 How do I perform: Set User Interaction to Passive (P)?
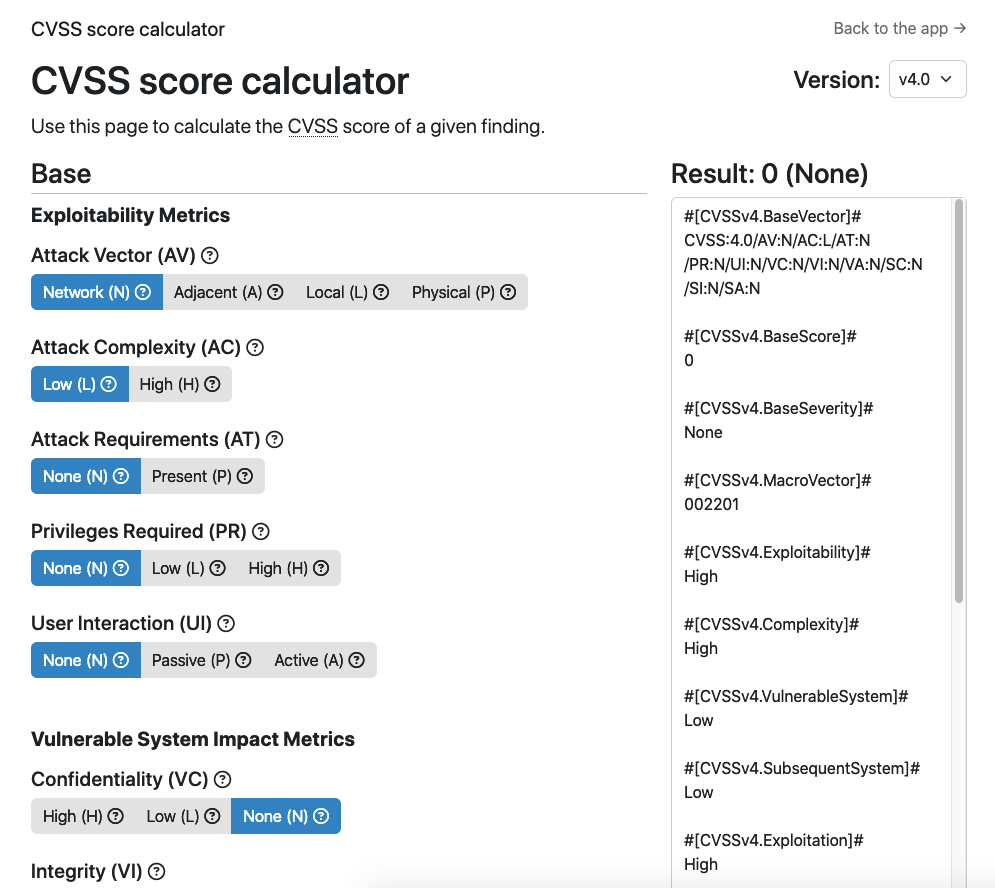(202, 660)
